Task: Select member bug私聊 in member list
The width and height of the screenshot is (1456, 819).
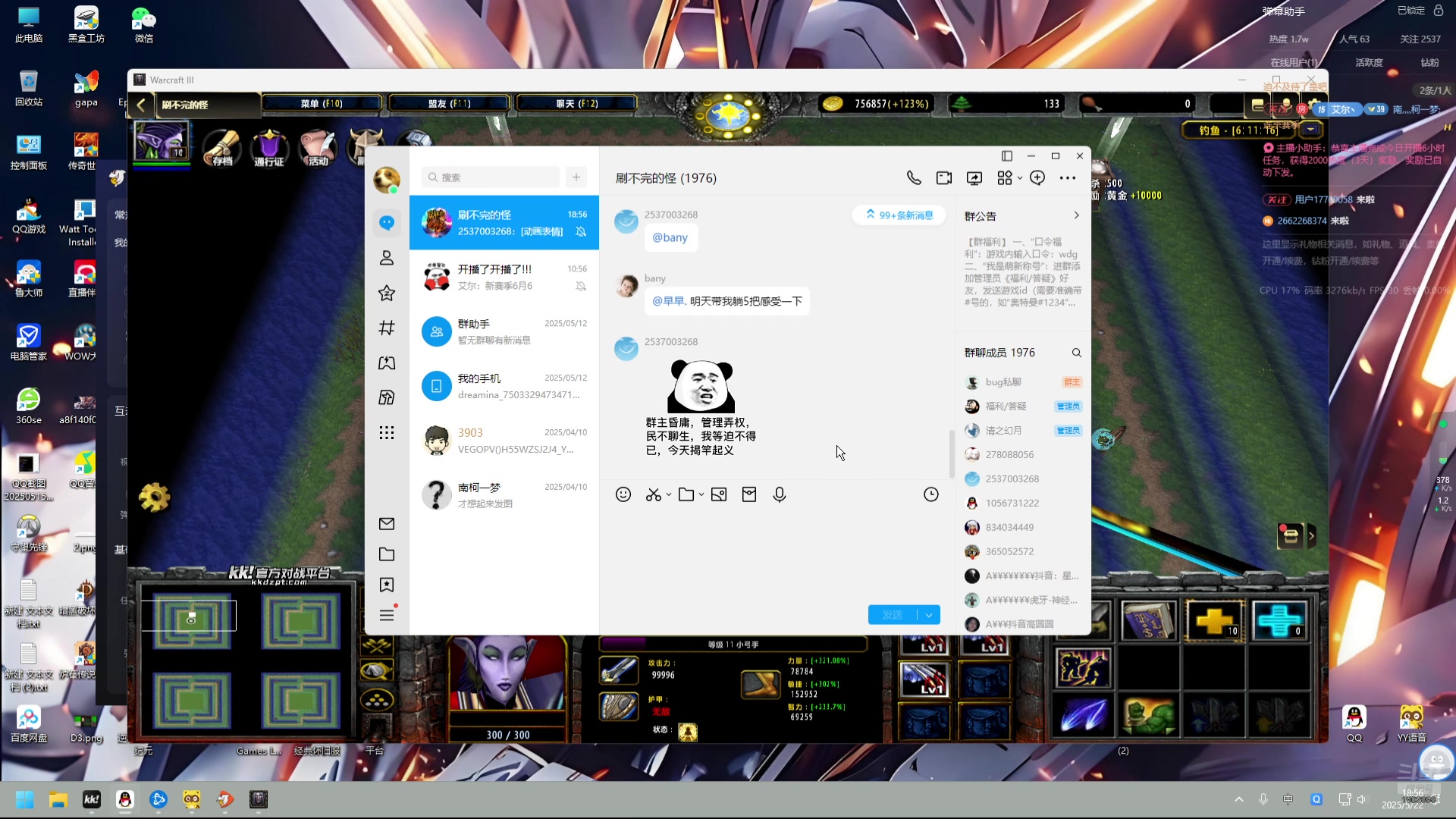Action: 1023,382
